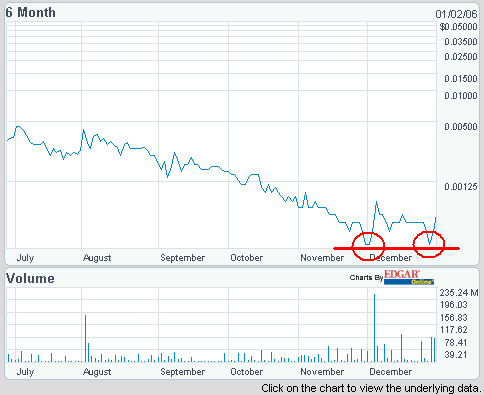Click the '0.02500' price axis label
The image size is (484, 395).
[461, 56]
